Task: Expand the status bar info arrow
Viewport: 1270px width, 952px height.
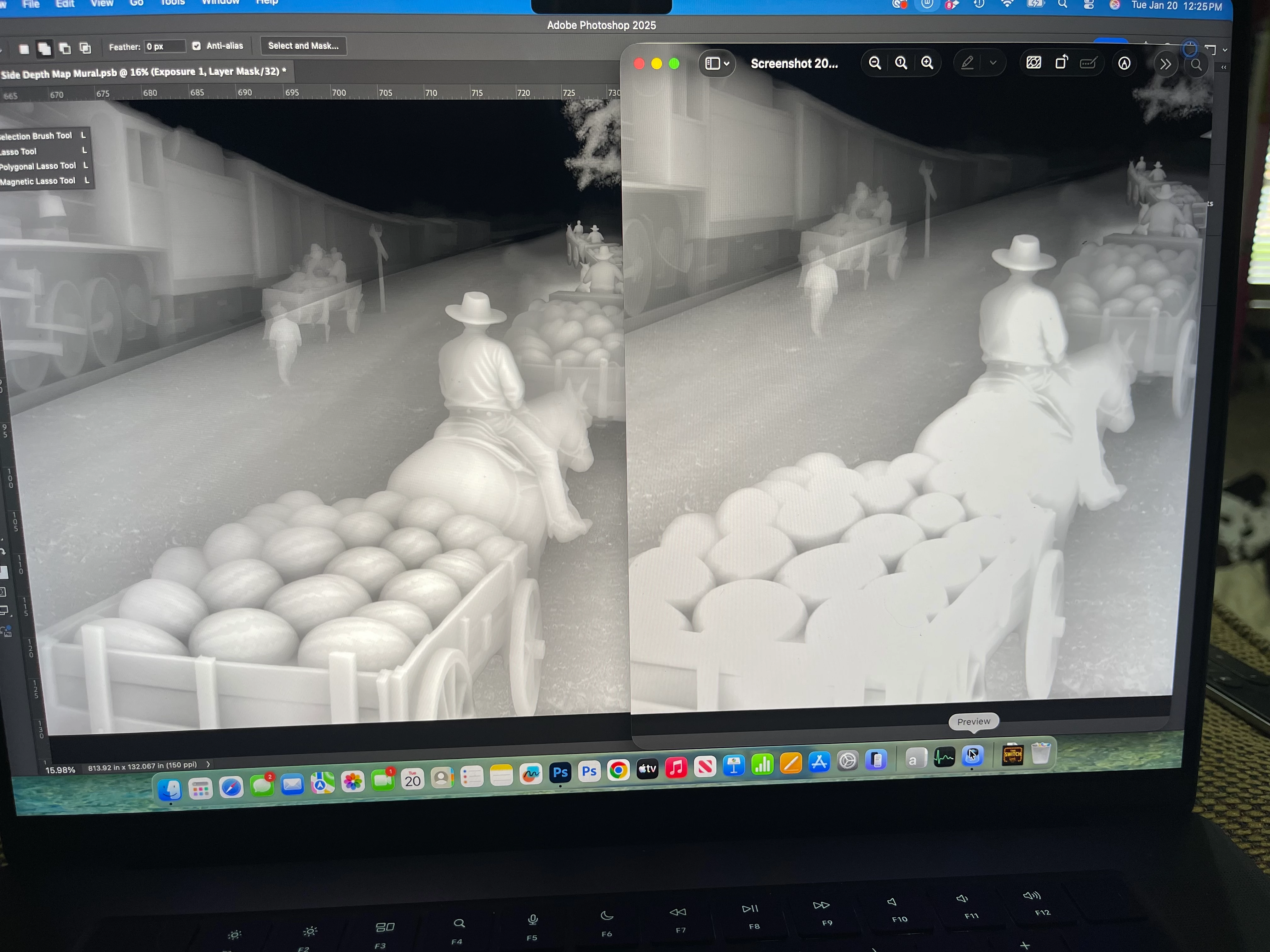Action: click(209, 764)
